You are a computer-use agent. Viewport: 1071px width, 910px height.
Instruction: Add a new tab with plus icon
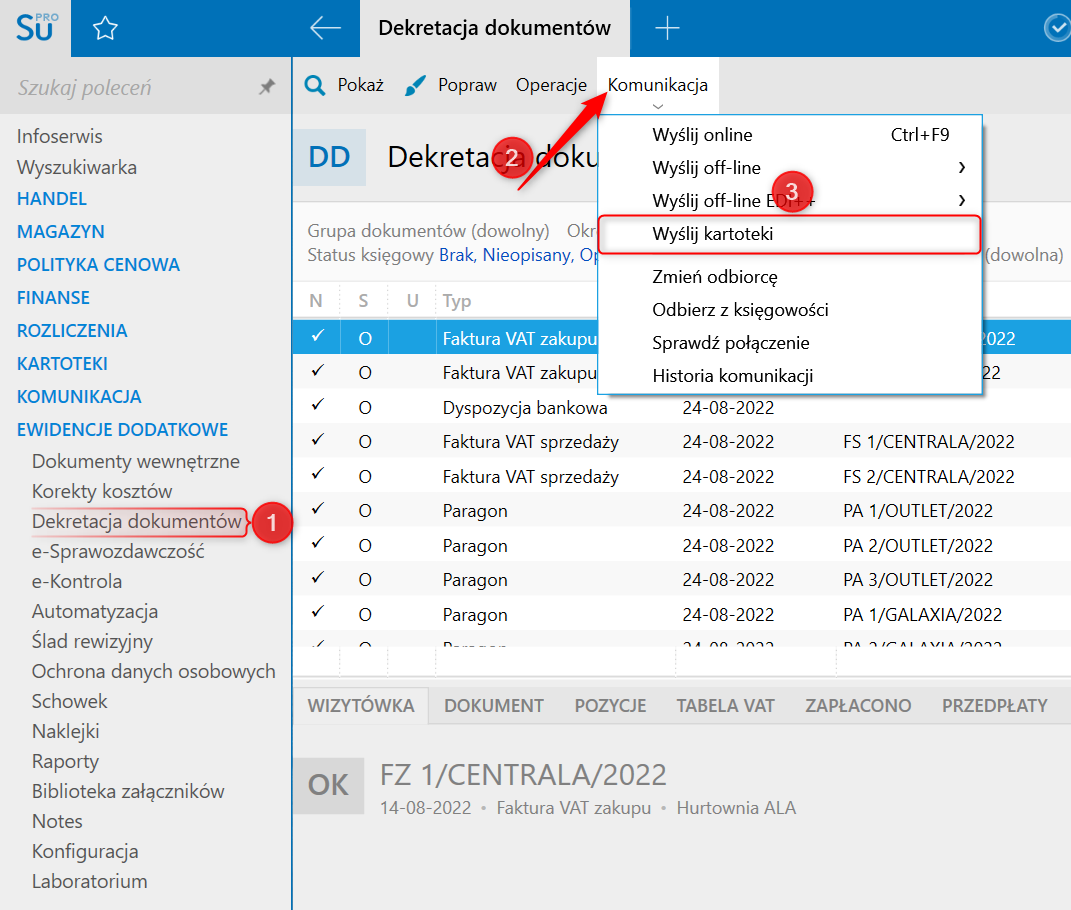666,28
